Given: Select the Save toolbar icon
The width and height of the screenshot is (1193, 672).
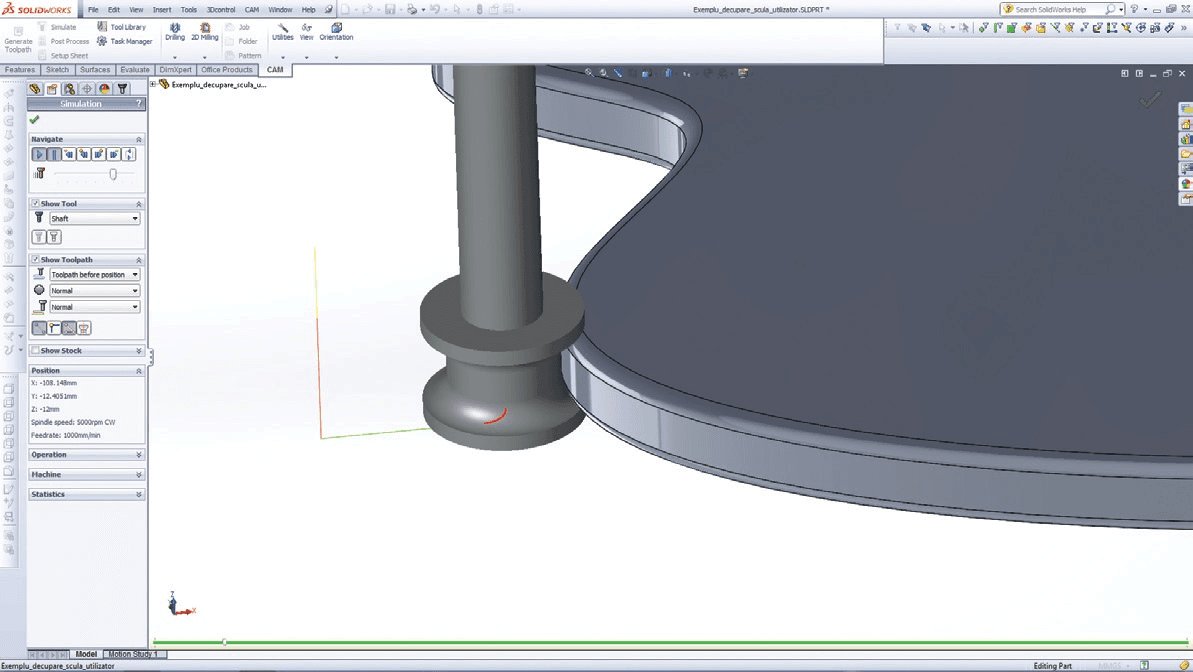Looking at the screenshot, I should tap(390, 9).
